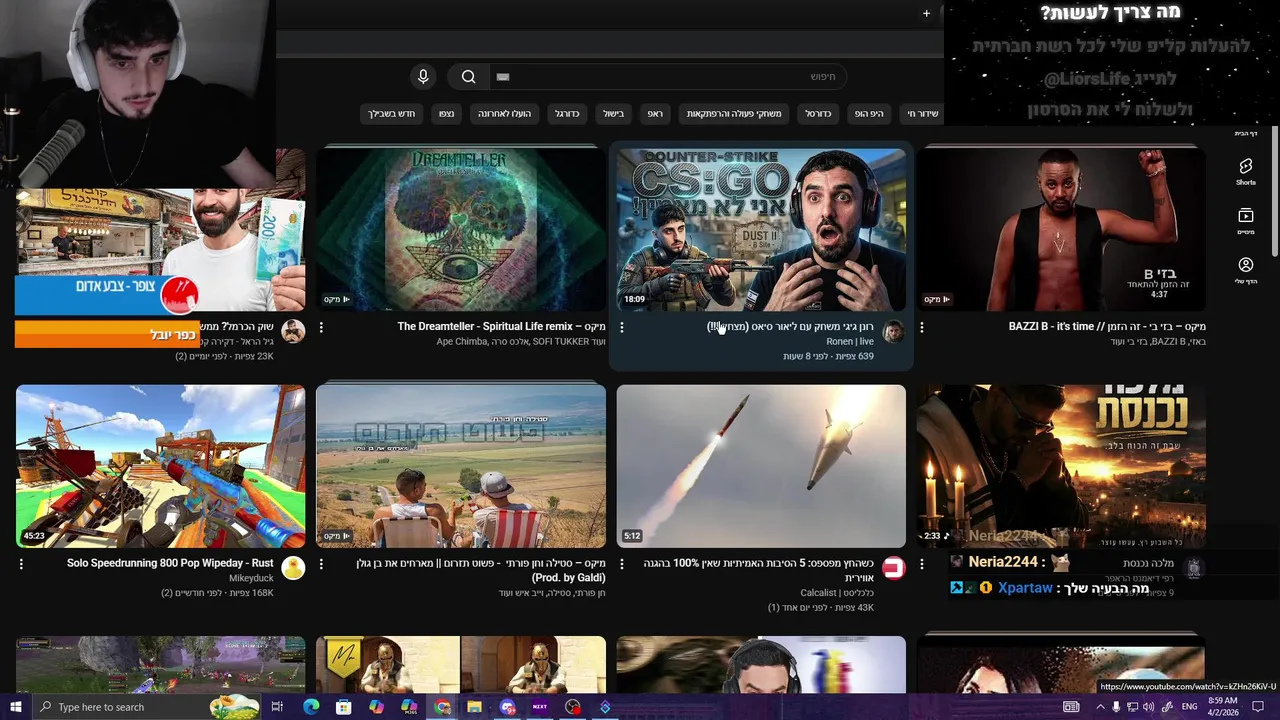This screenshot has width=1280, height=720.
Task: Open File Explorer from the taskbar
Action: point(474,707)
